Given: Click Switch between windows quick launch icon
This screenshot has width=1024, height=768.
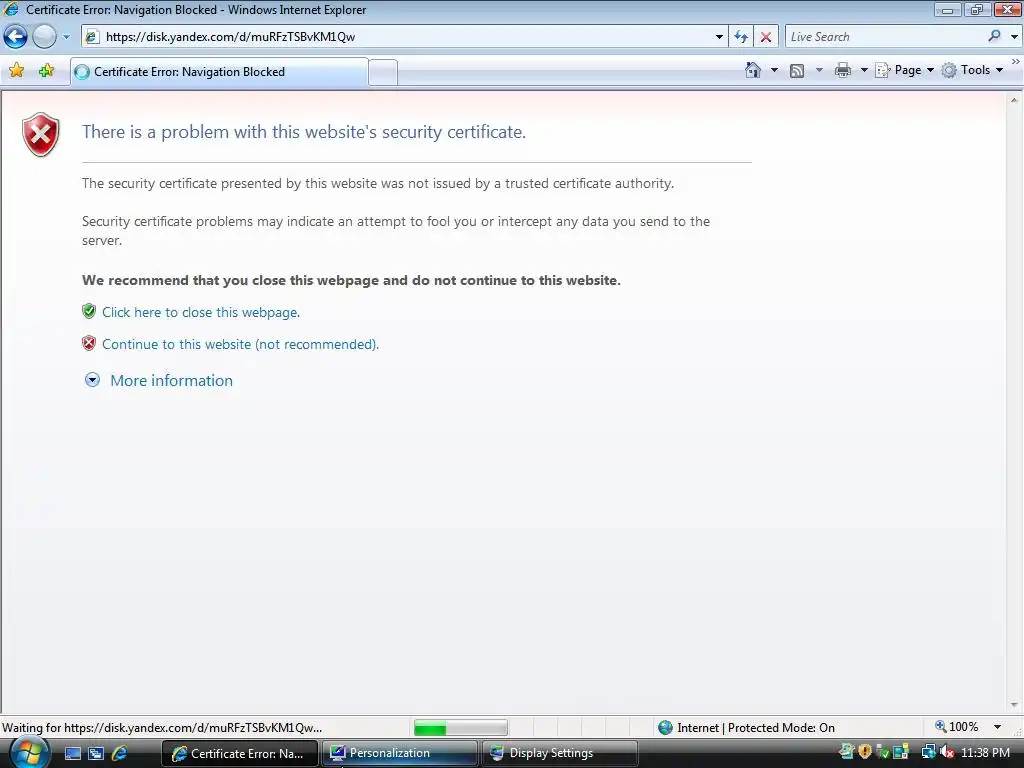Looking at the screenshot, I should [x=96, y=753].
